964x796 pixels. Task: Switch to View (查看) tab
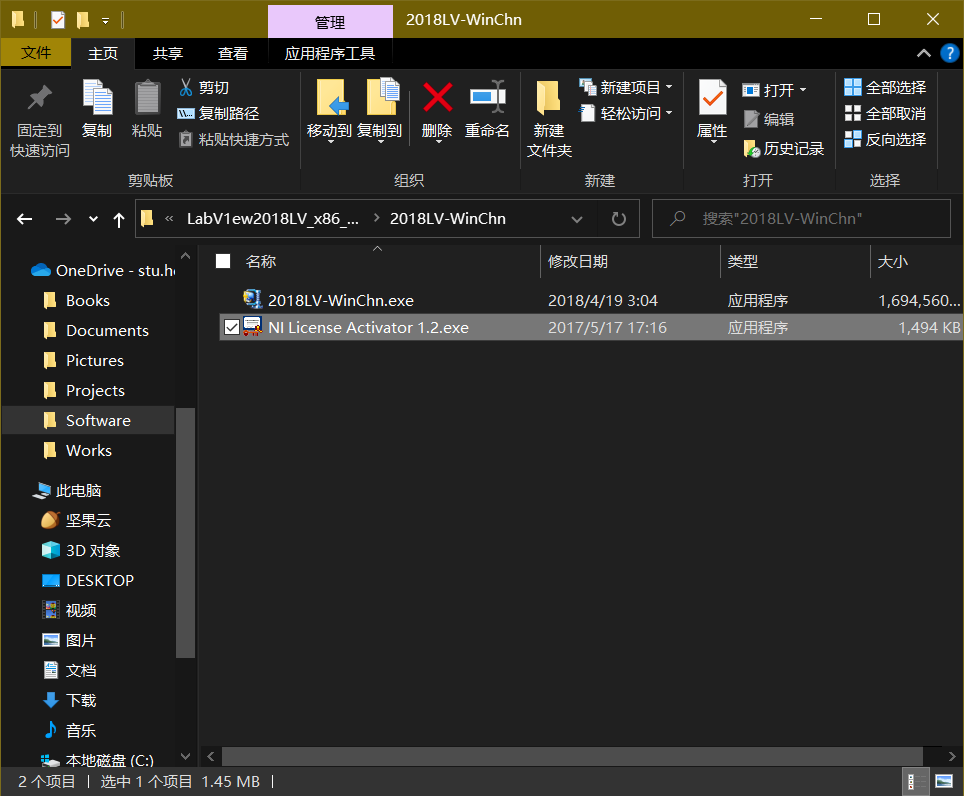(232, 53)
